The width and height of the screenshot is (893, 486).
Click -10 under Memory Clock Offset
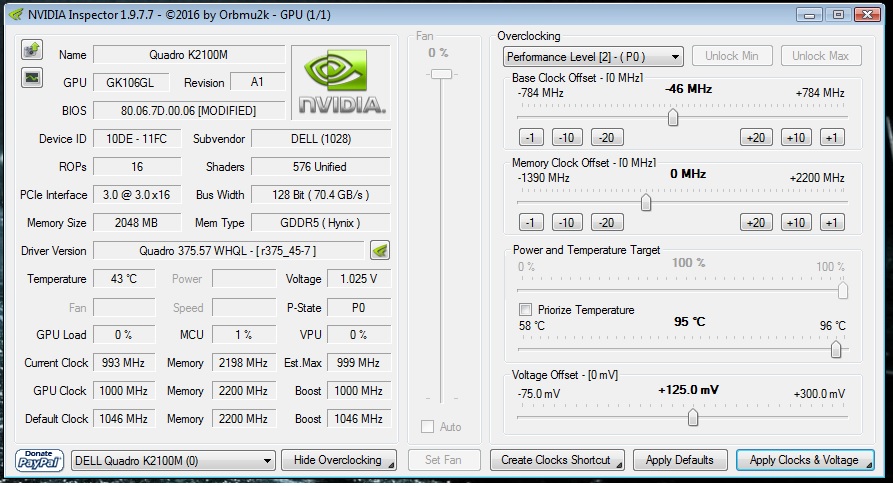tap(567, 222)
